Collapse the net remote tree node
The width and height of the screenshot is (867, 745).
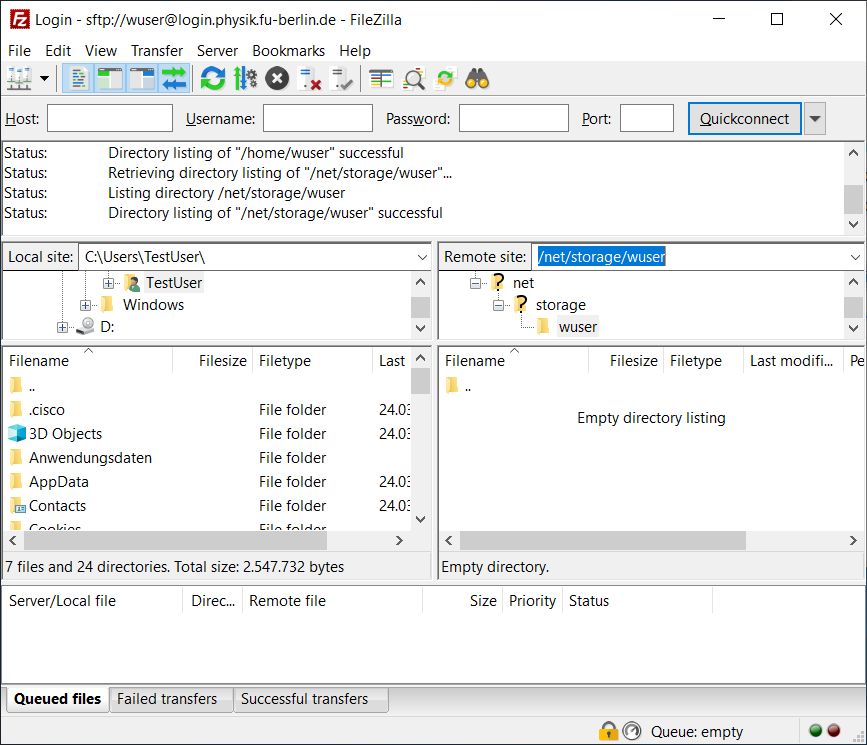point(475,283)
